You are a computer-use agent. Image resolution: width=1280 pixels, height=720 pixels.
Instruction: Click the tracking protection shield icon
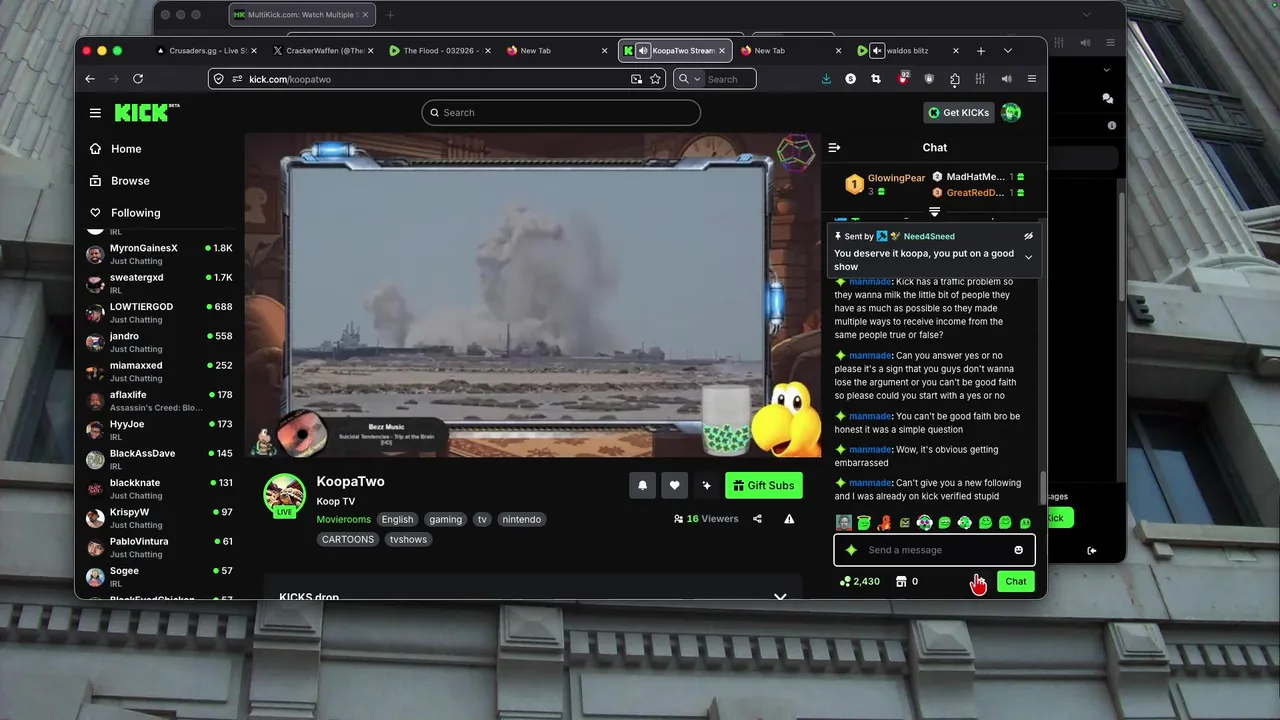click(219, 79)
